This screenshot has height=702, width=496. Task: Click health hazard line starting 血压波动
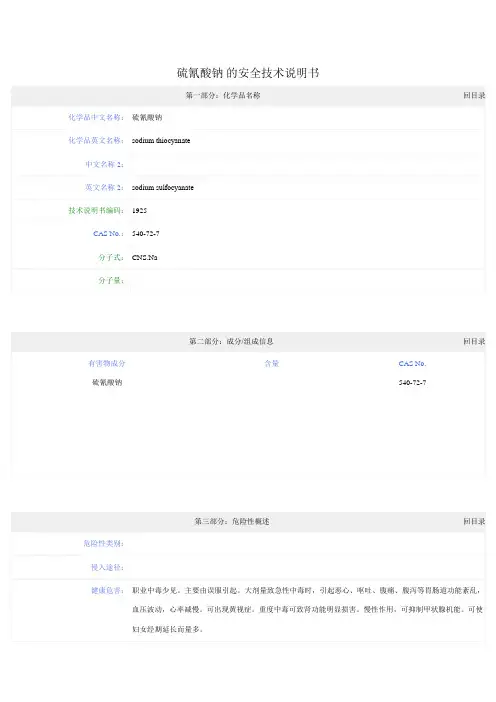[308, 610]
